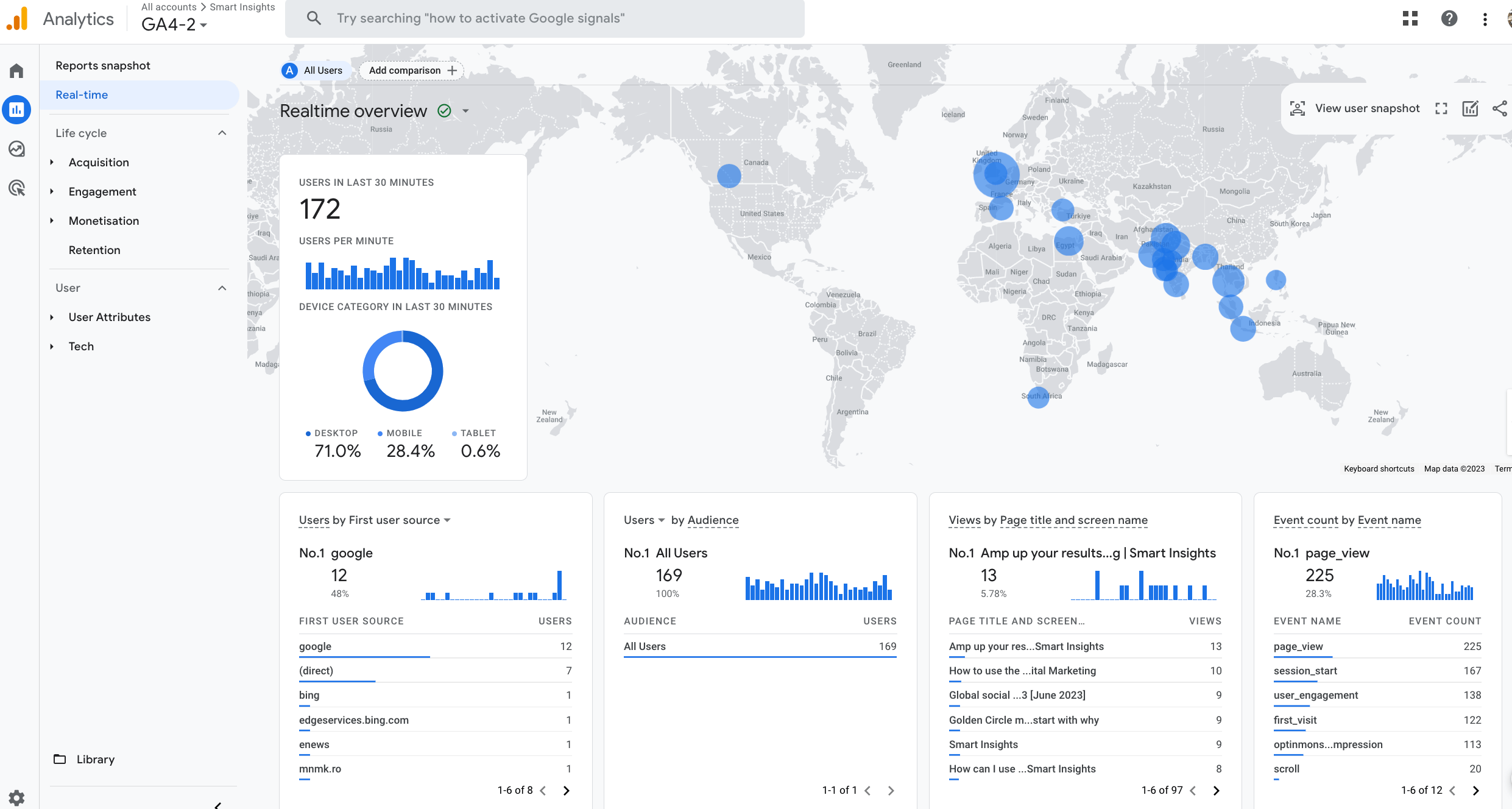Image resolution: width=1512 pixels, height=809 pixels.
Task: Click the Explore icon in left rail
Action: [16, 149]
